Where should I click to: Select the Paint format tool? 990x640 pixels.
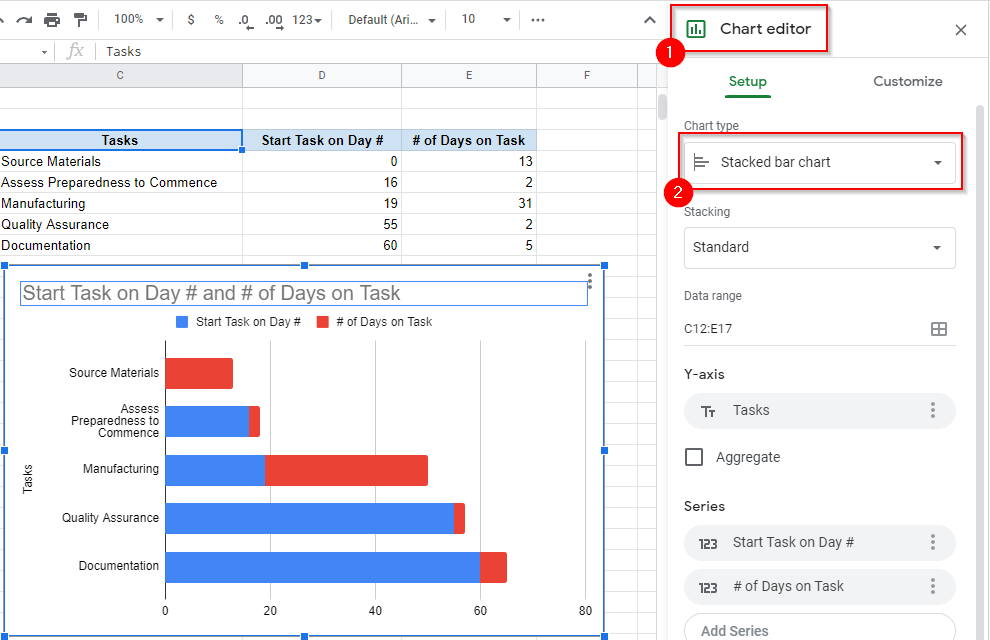tap(81, 20)
